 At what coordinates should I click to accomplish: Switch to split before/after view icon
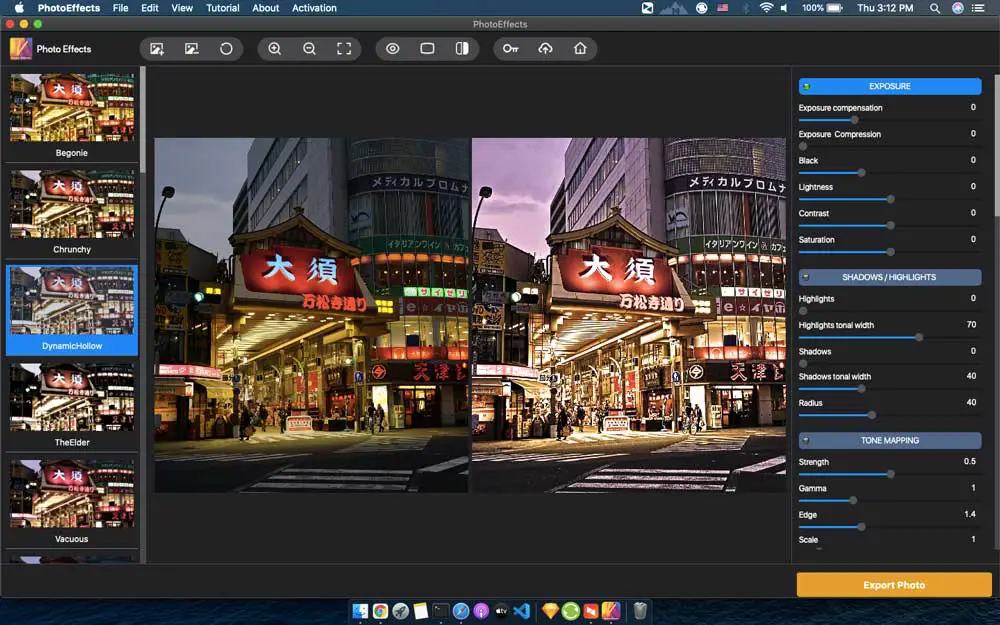pos(462,48)
